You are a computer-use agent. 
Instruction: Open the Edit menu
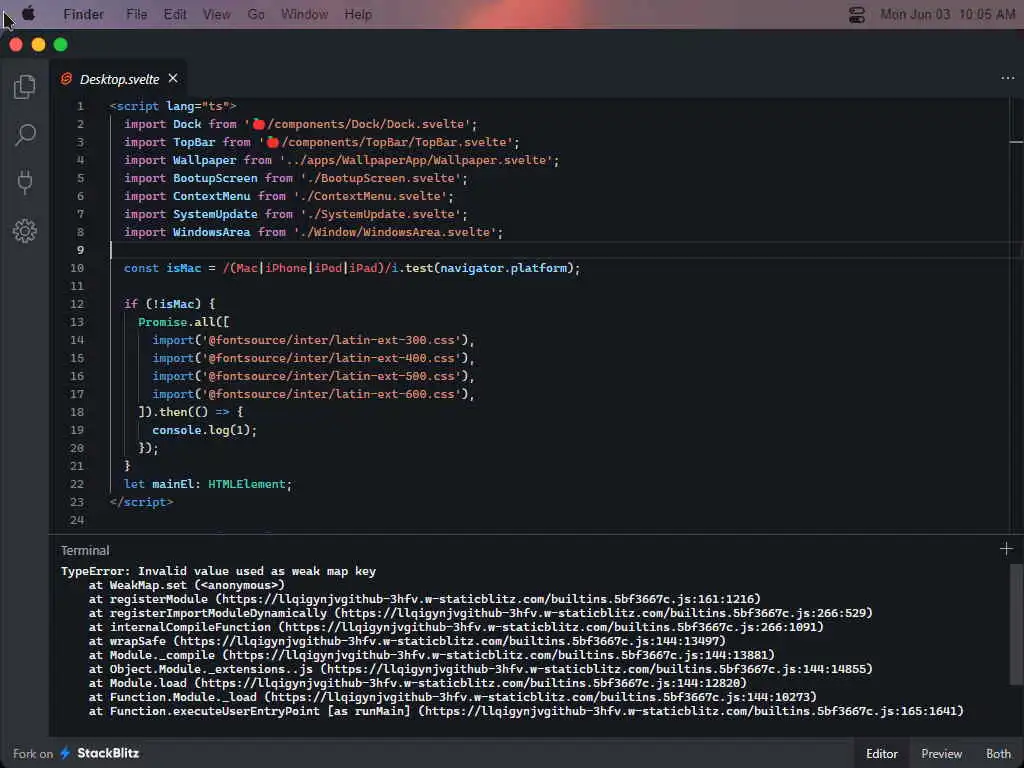(x=175, y=14)
